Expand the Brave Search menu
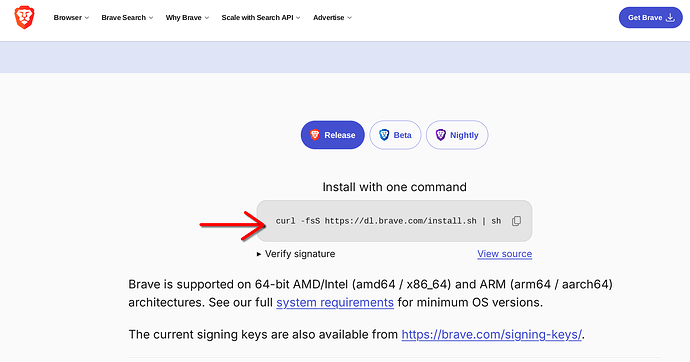The image size is (690, 362). (x=127, y=18)
